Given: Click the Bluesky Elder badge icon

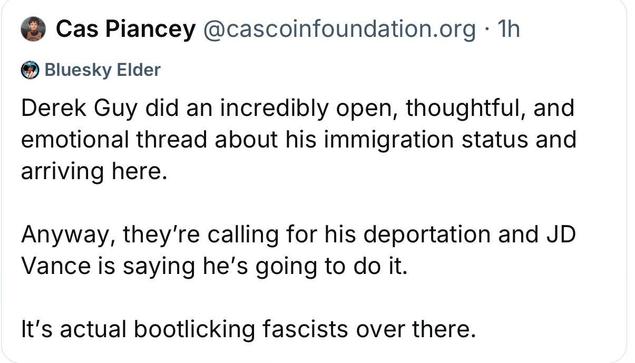Looking at the screenshot, I should pos(30,70).
